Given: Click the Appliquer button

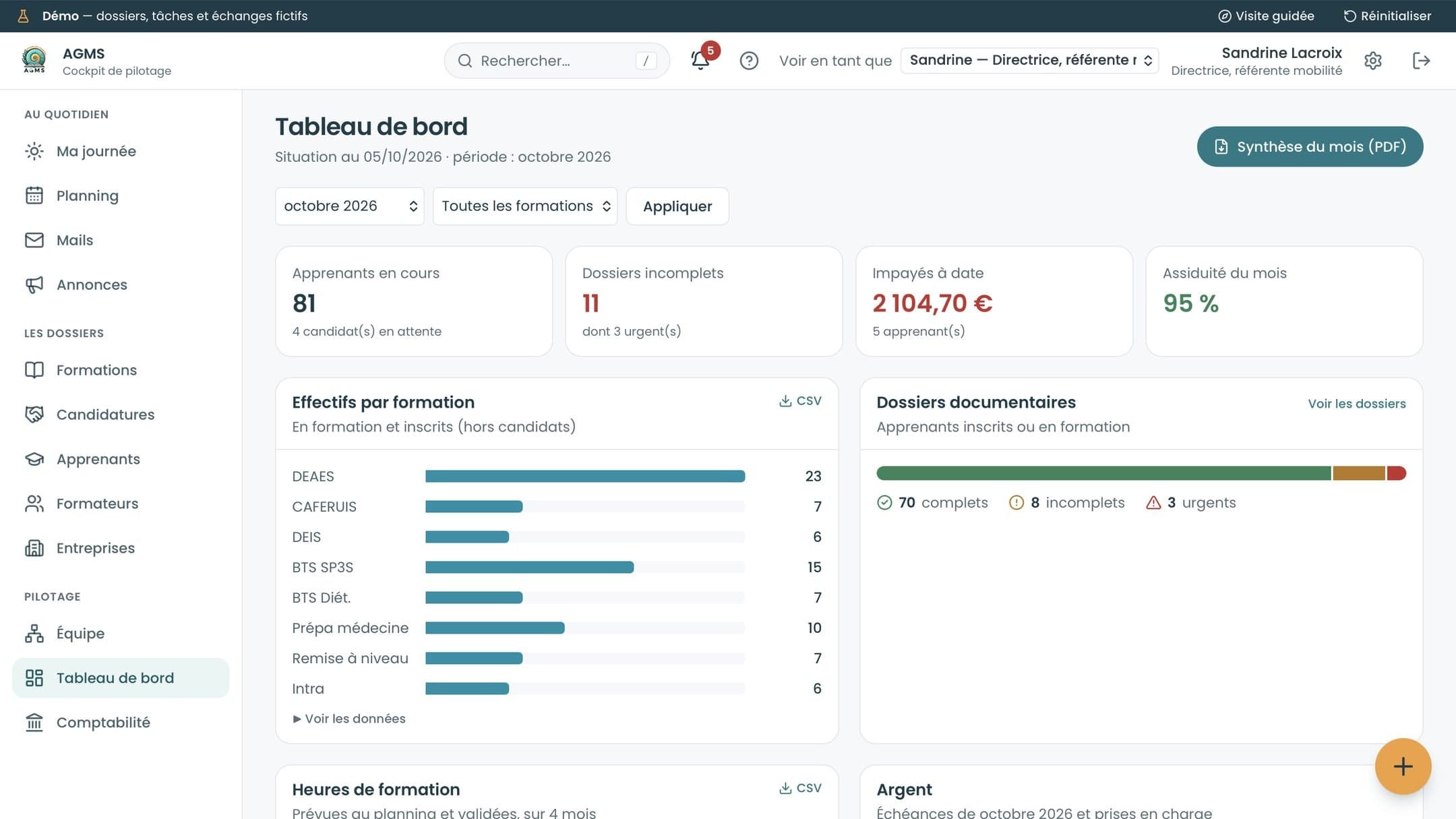Looking at the screenshot, I should (x=677, y=206).
